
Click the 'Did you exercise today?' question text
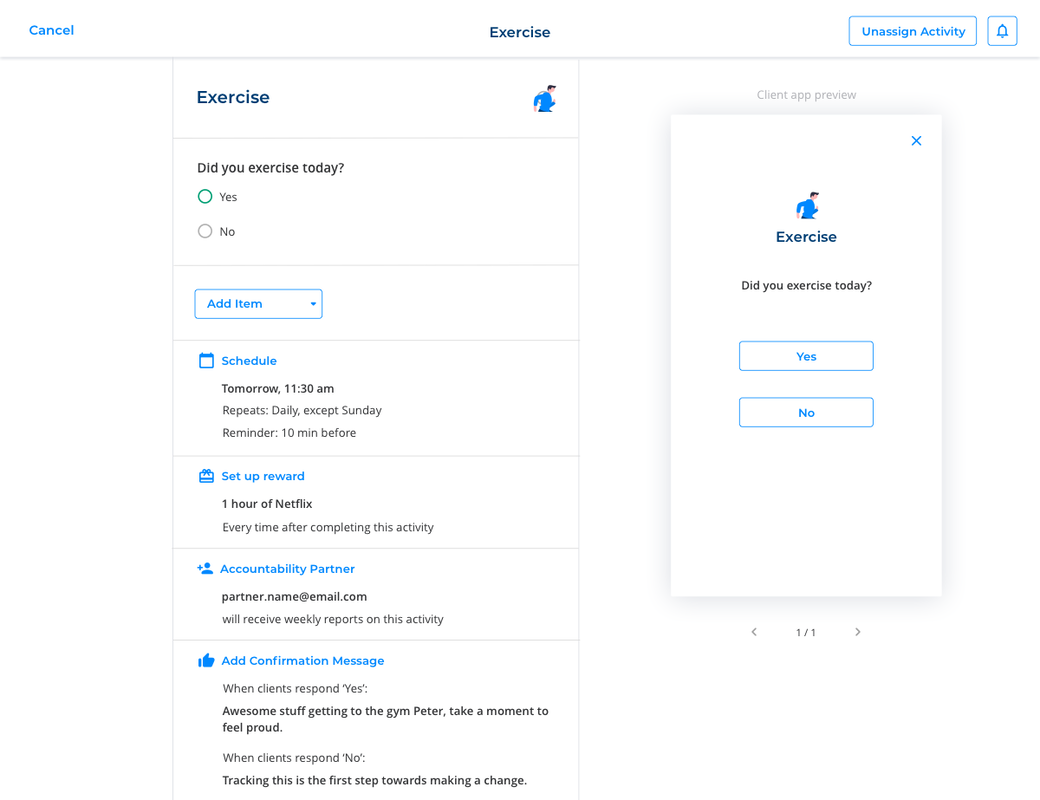point(270,168)
